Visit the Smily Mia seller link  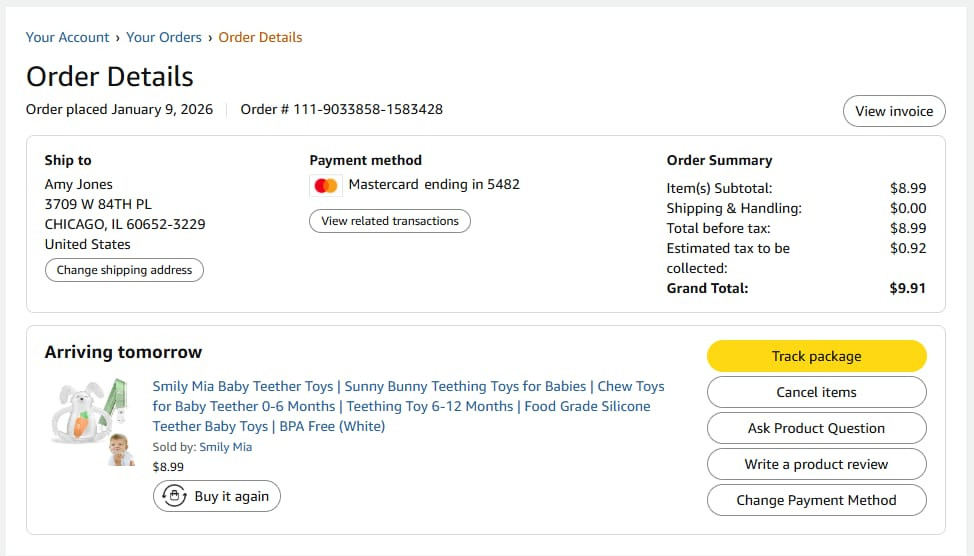[x=225, y=447]
